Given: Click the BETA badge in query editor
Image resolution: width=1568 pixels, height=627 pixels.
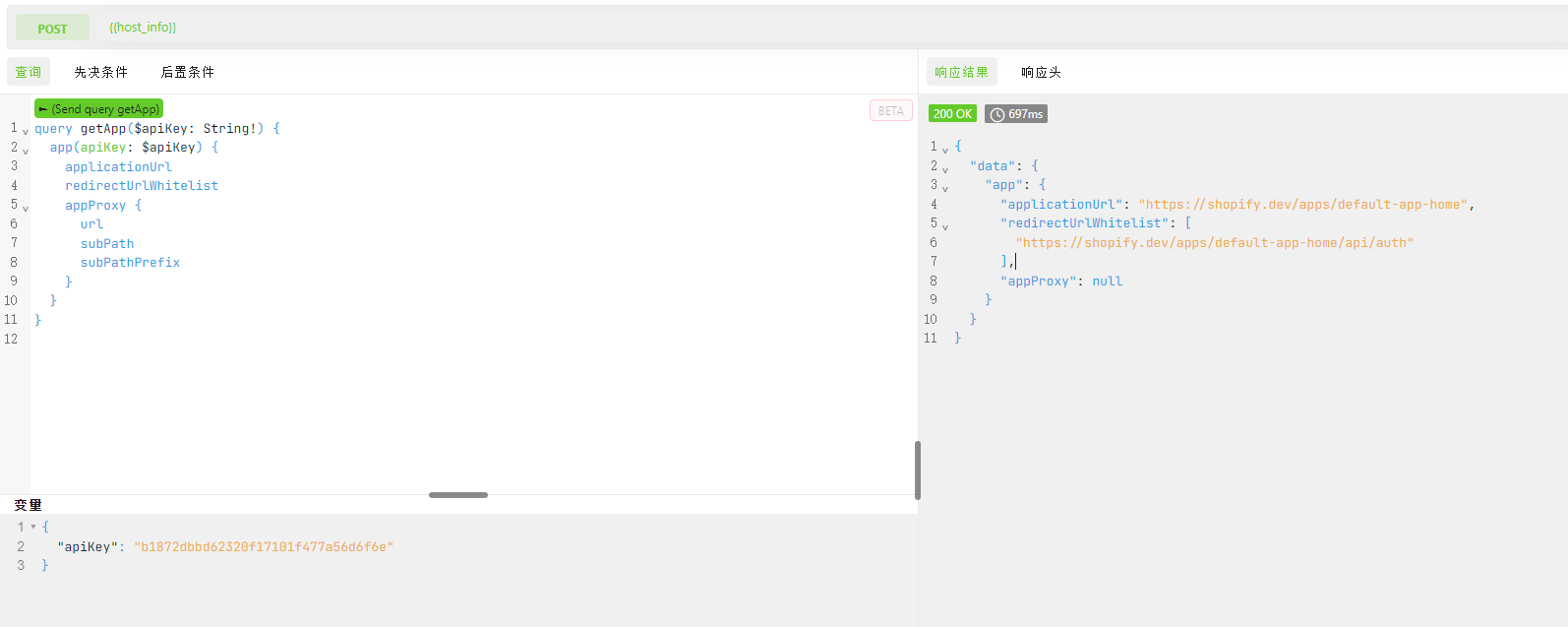Looking at the screenshot, I should point(890,111).
